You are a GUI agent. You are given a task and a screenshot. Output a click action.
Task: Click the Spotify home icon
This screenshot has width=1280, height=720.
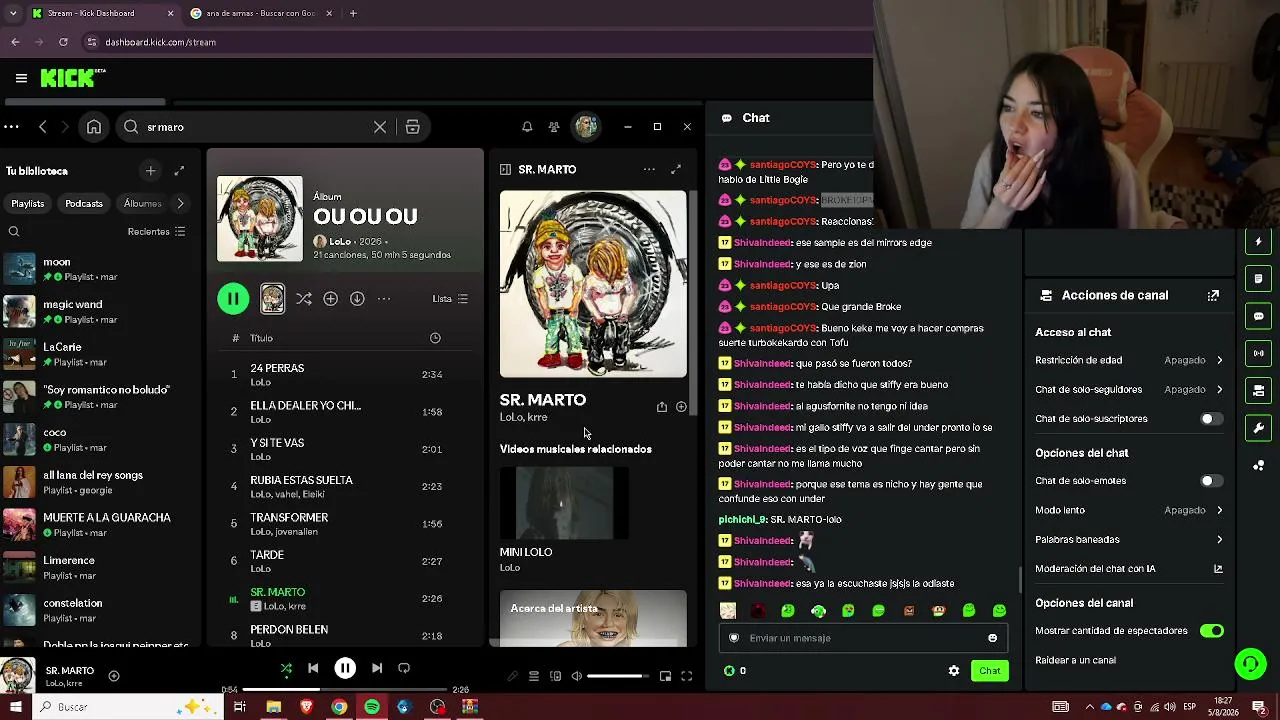[x=94, y=127]
